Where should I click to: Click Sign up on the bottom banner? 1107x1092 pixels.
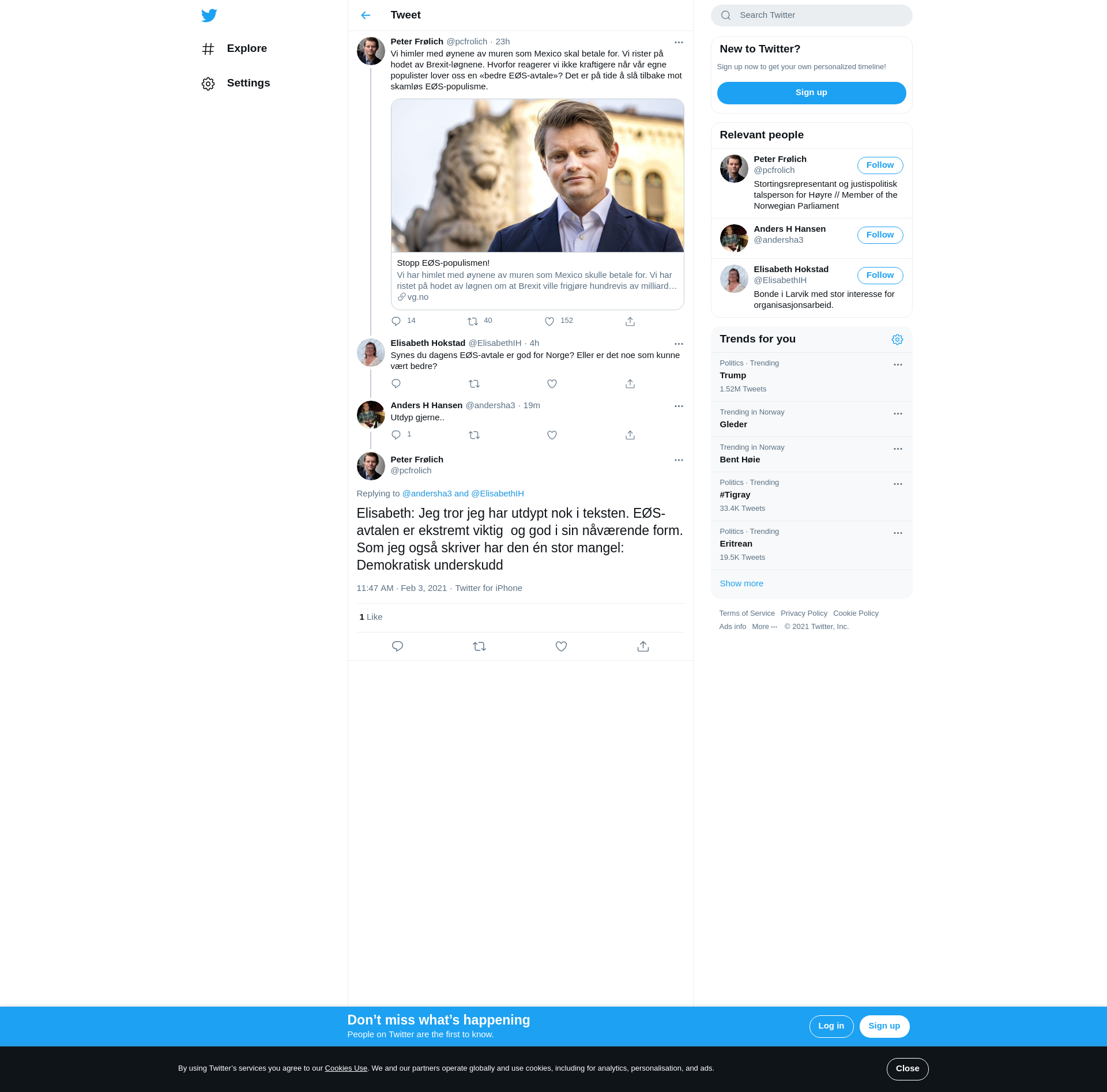(x=884, y=1026)
